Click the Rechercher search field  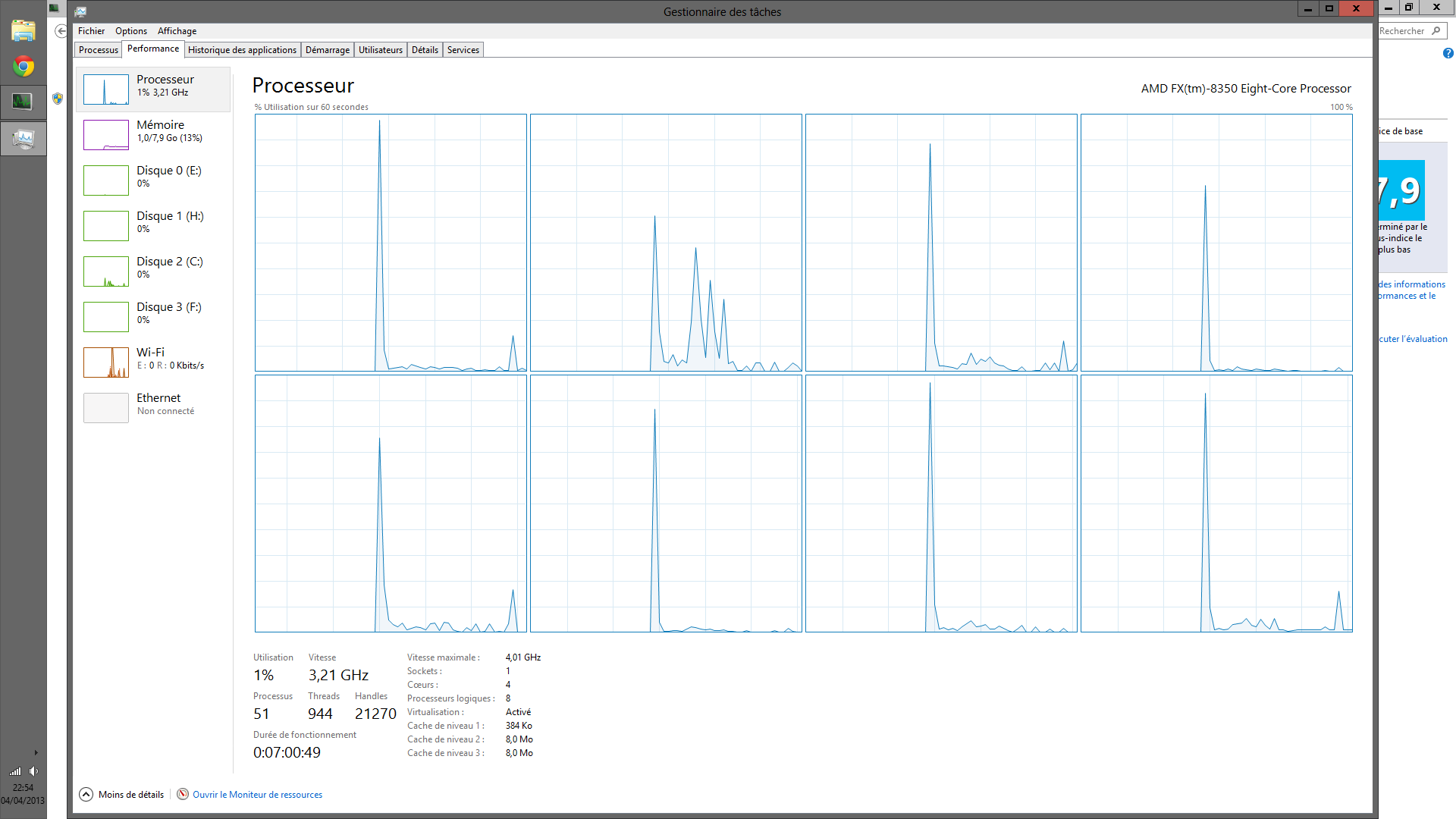1404,31
